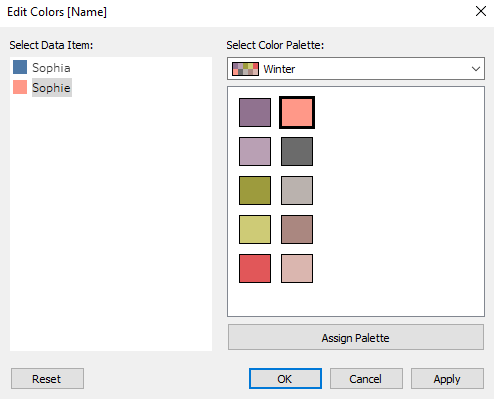Pick the red palette color
Viewport: 494px width, 399px height.
point(255,268)
